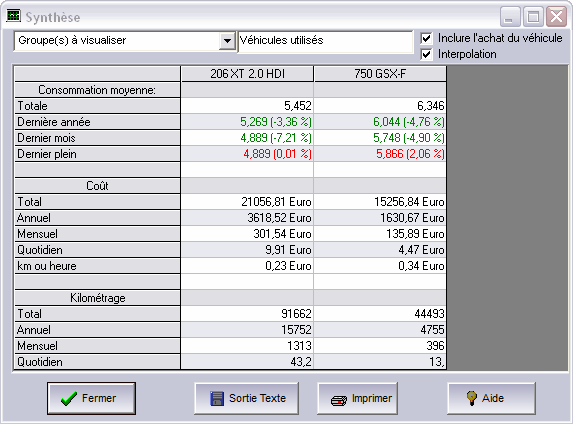Select the 206 XT 2.0 HDI column header
Screen dimensions: 573x424
point(247,74)
